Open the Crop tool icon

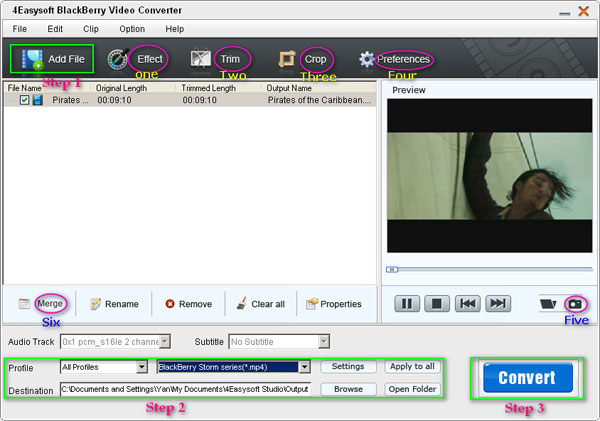click(x=287, y=59)
